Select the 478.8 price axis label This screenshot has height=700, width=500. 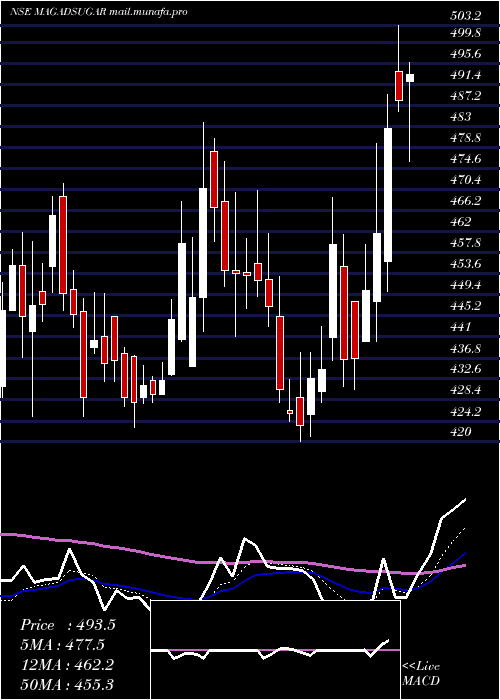466,138
